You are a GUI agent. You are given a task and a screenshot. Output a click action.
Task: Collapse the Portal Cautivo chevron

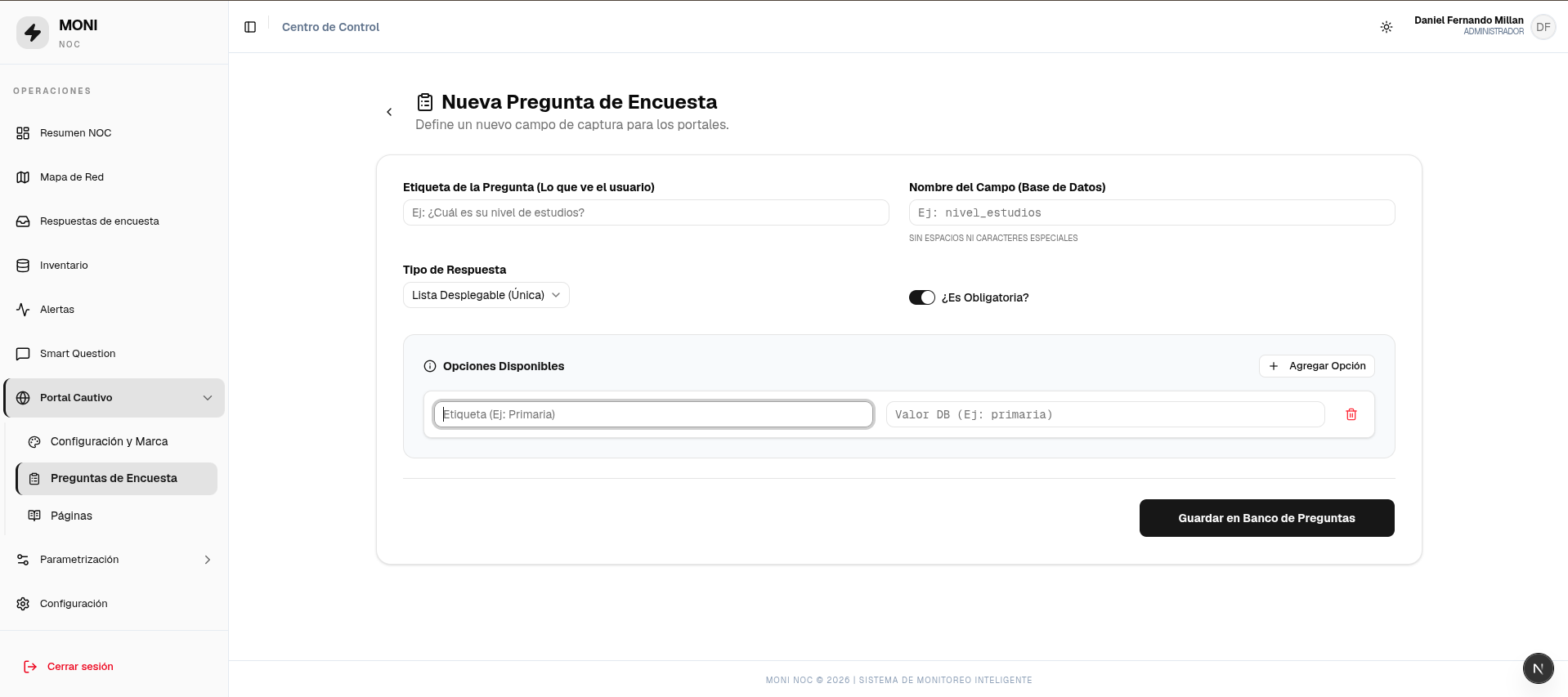(x=208, y=398)
